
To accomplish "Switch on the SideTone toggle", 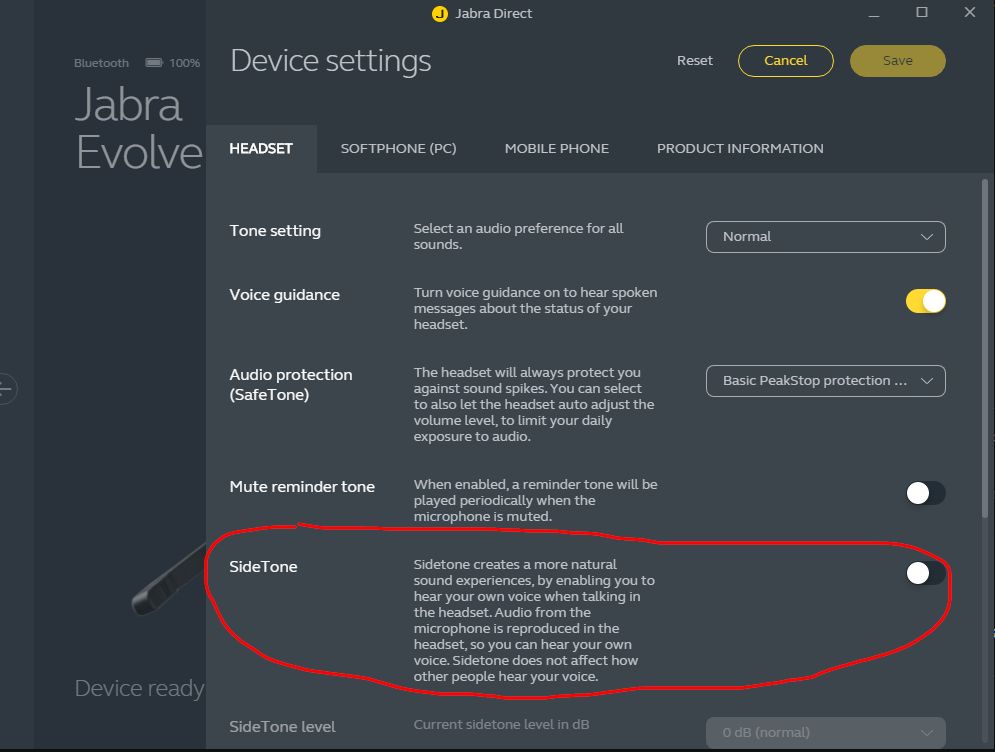I will click(925, 573).
